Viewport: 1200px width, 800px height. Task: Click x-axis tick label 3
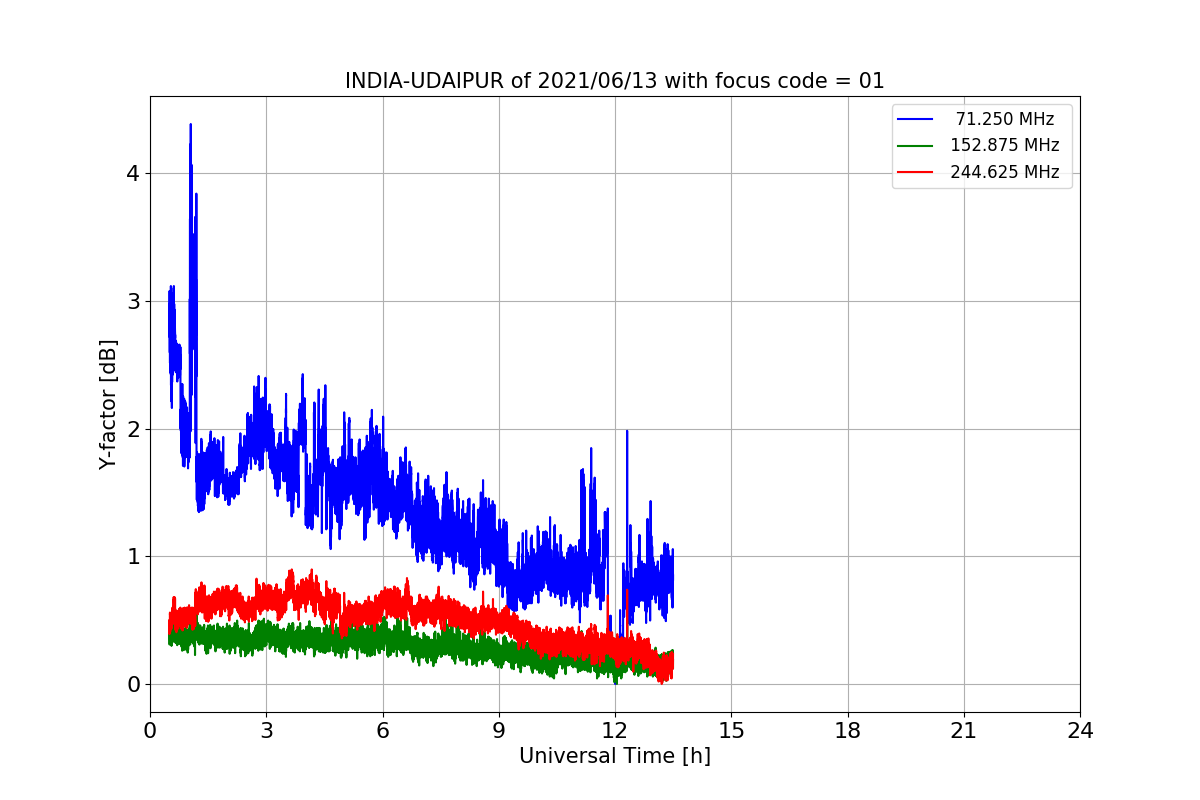coord(266,731)
